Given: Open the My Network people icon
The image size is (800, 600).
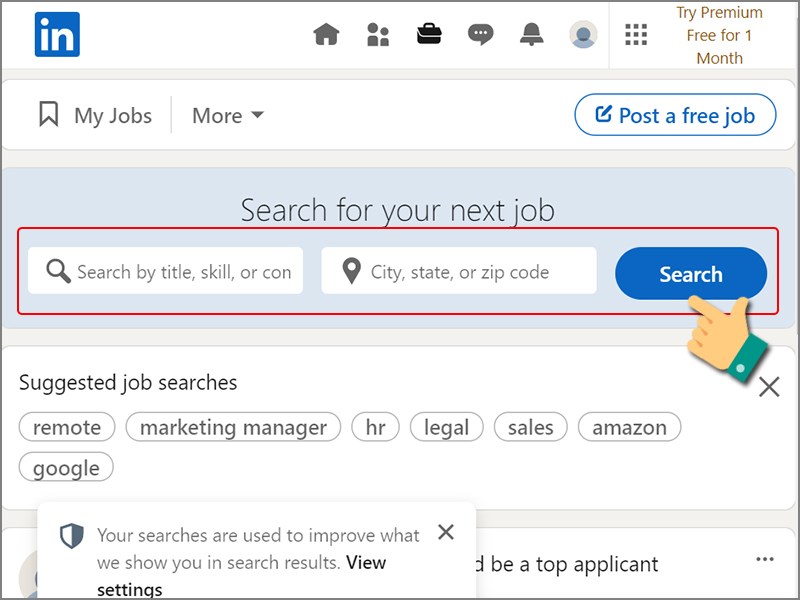Looking at the screenshot, I should [x=378, y=35].
